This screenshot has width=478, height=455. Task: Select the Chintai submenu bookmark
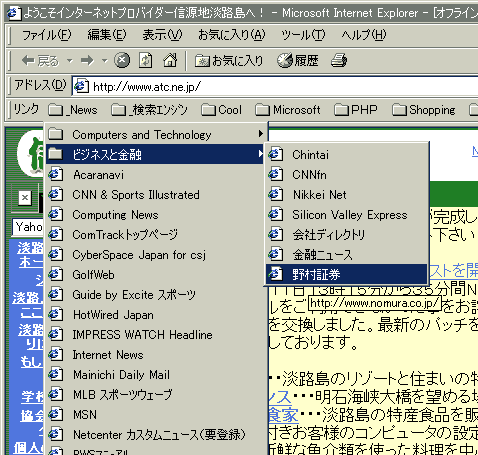click(347, 155)
